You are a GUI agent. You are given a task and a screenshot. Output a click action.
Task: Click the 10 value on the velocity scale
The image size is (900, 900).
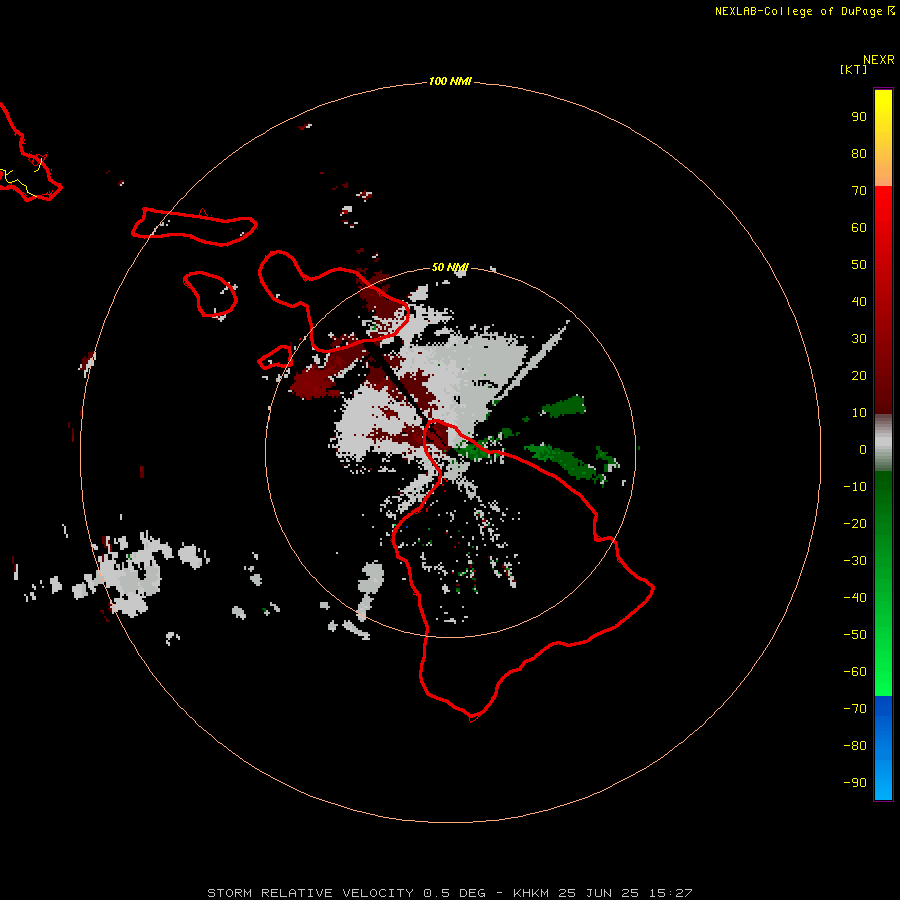click(x=859, y=413)
